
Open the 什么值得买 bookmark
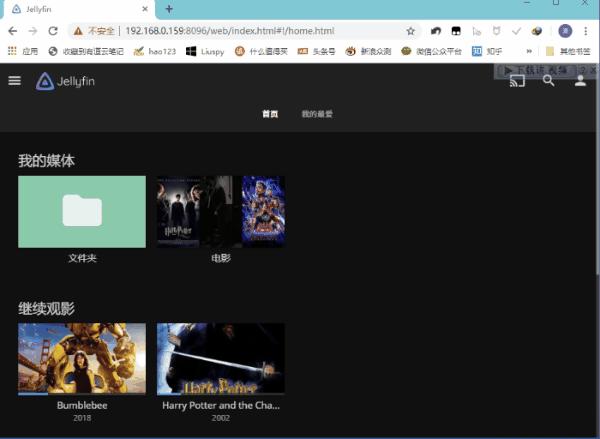click(261, 51)
